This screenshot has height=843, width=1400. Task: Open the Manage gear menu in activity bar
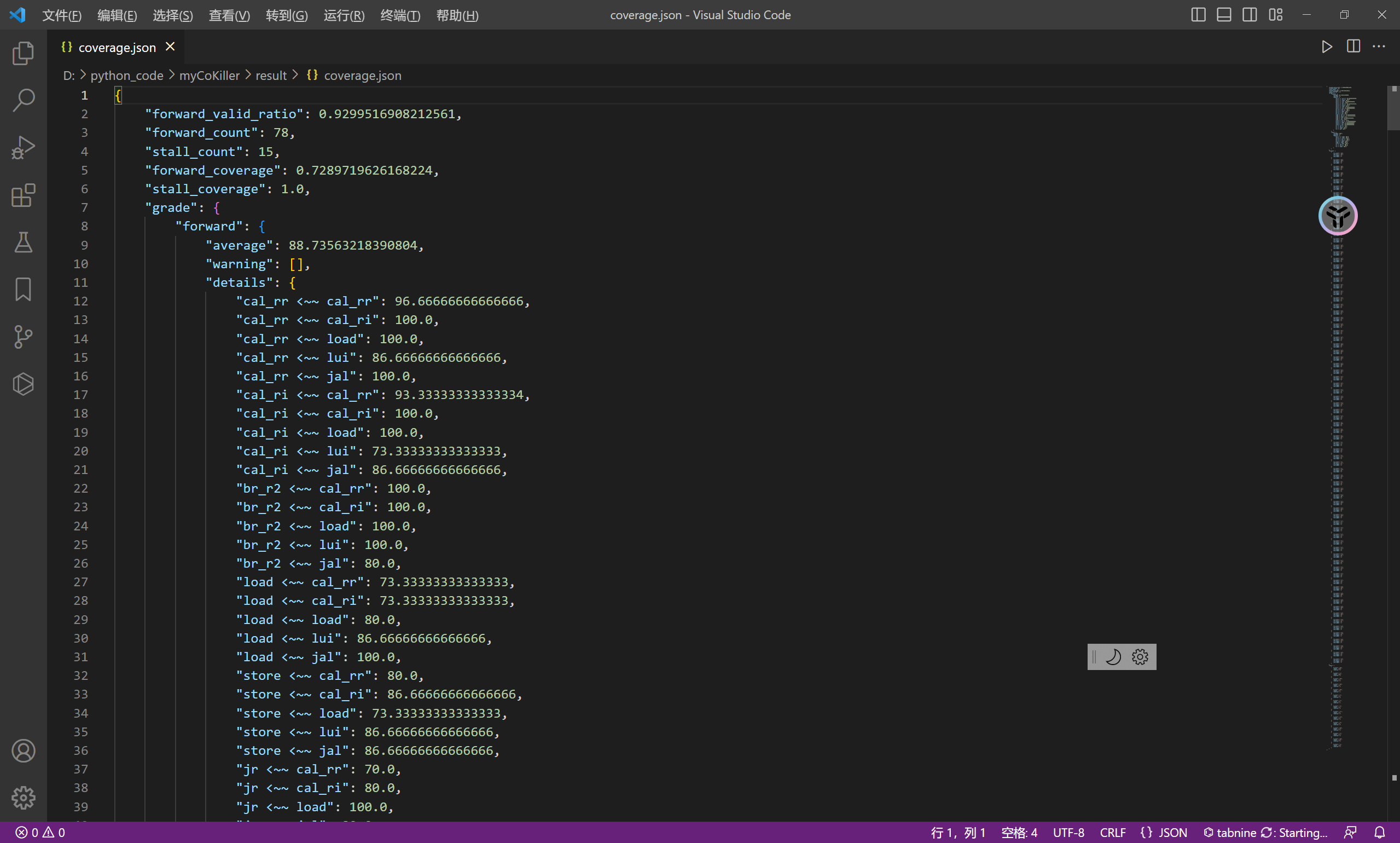24,798
